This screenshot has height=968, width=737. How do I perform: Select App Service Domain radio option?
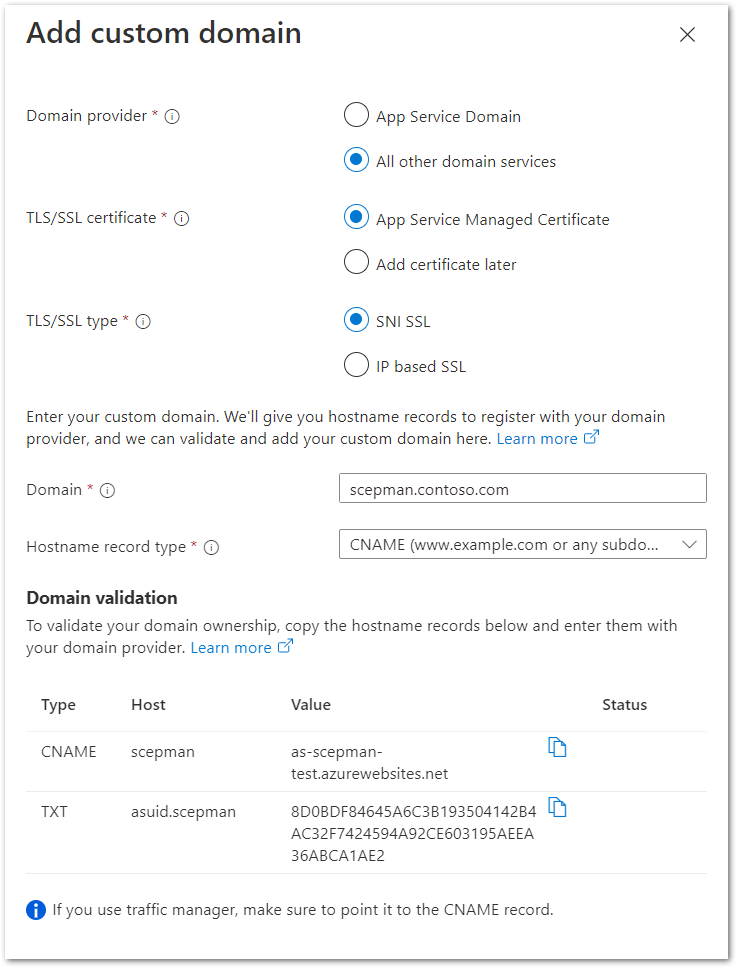(x=356, y=115)
